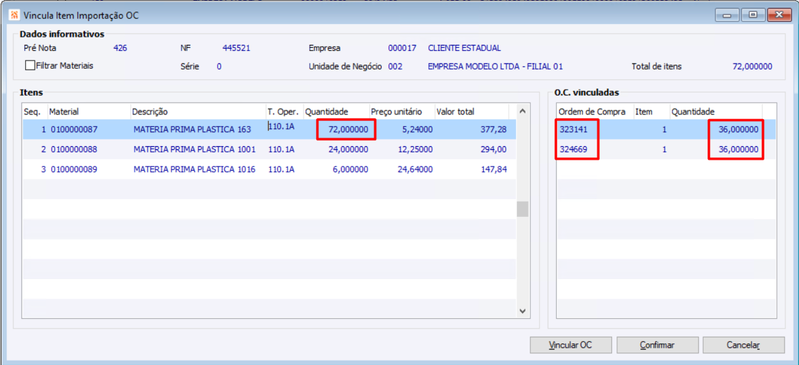Click the unit price 24,64000
799x365 pixels.
414,169
